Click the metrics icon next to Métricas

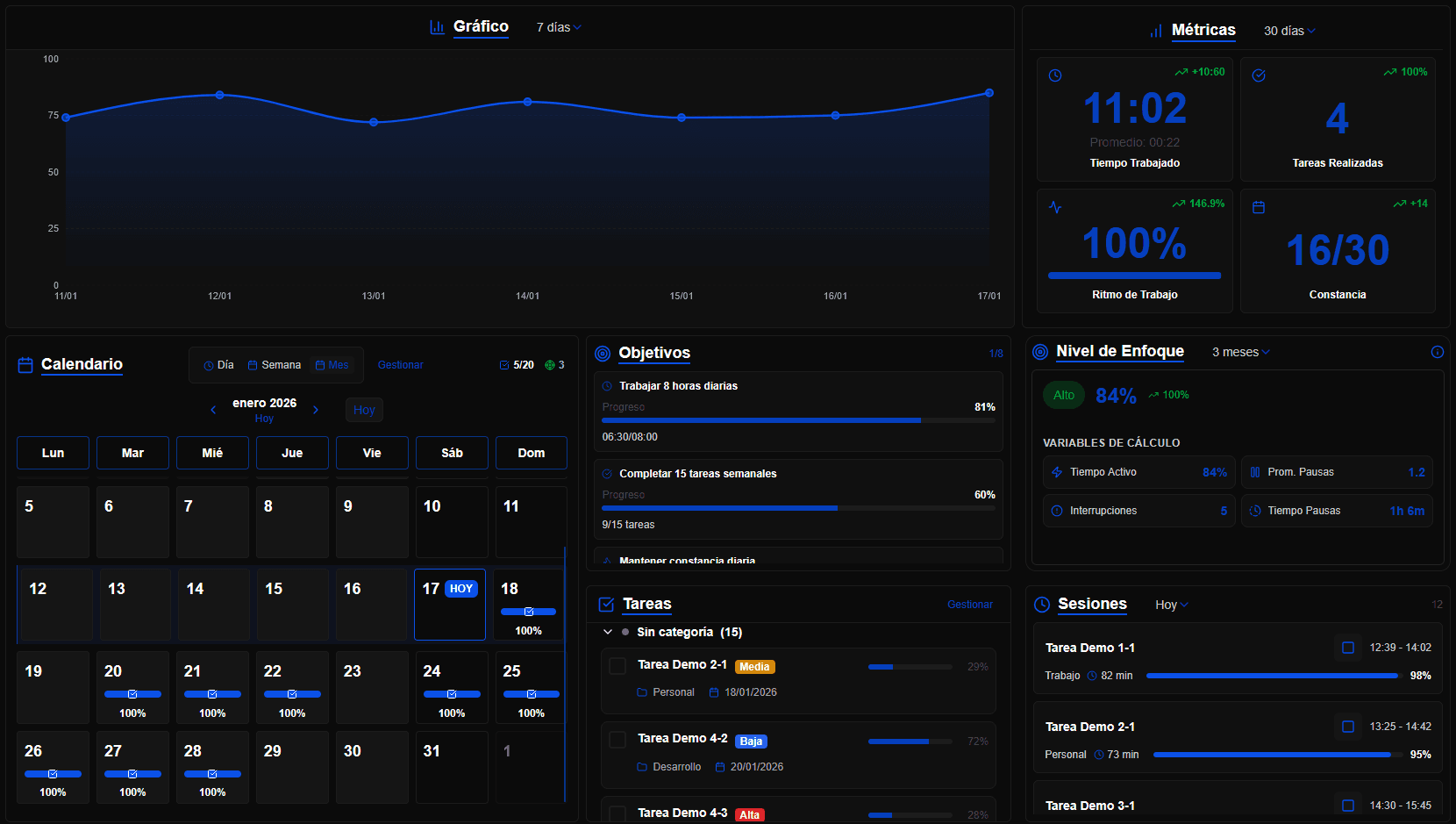point(1155,30)
